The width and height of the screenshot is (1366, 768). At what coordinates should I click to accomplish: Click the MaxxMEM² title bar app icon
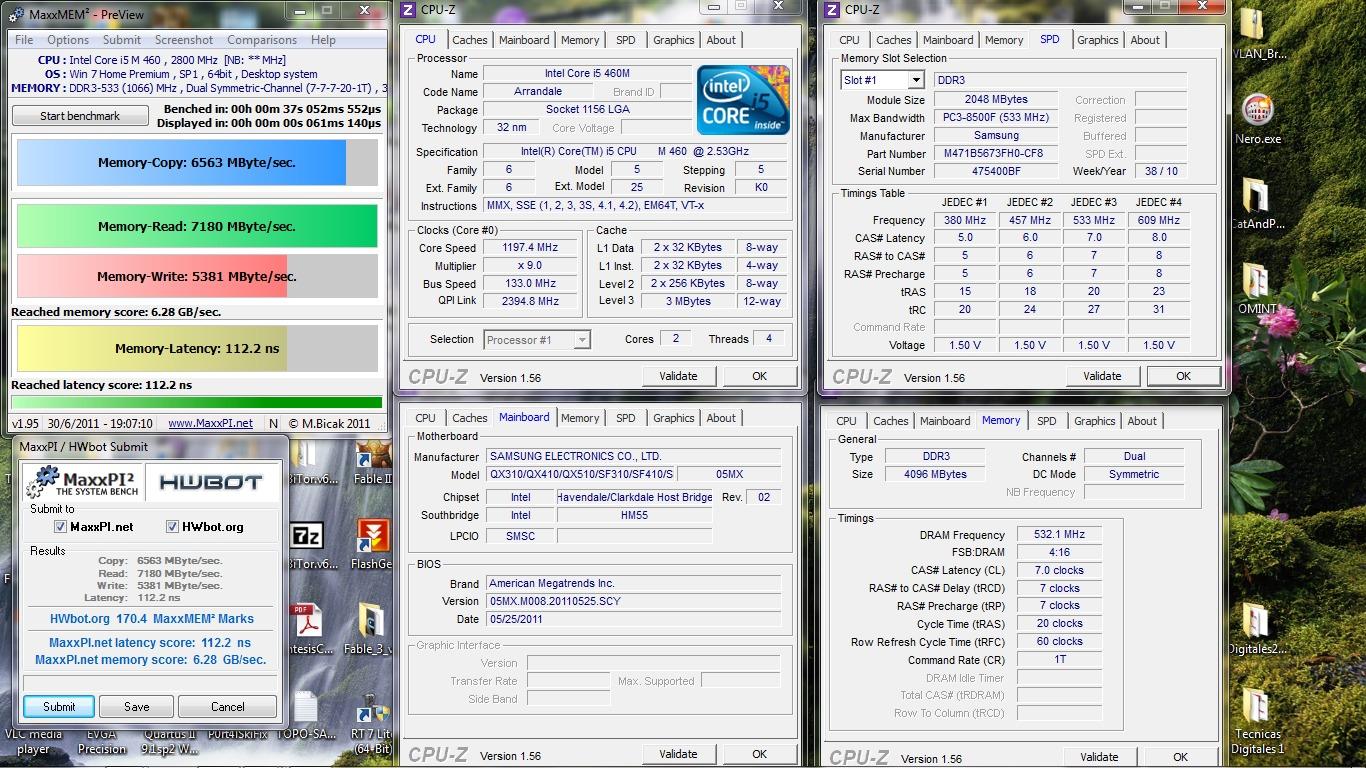pos(17,14)
